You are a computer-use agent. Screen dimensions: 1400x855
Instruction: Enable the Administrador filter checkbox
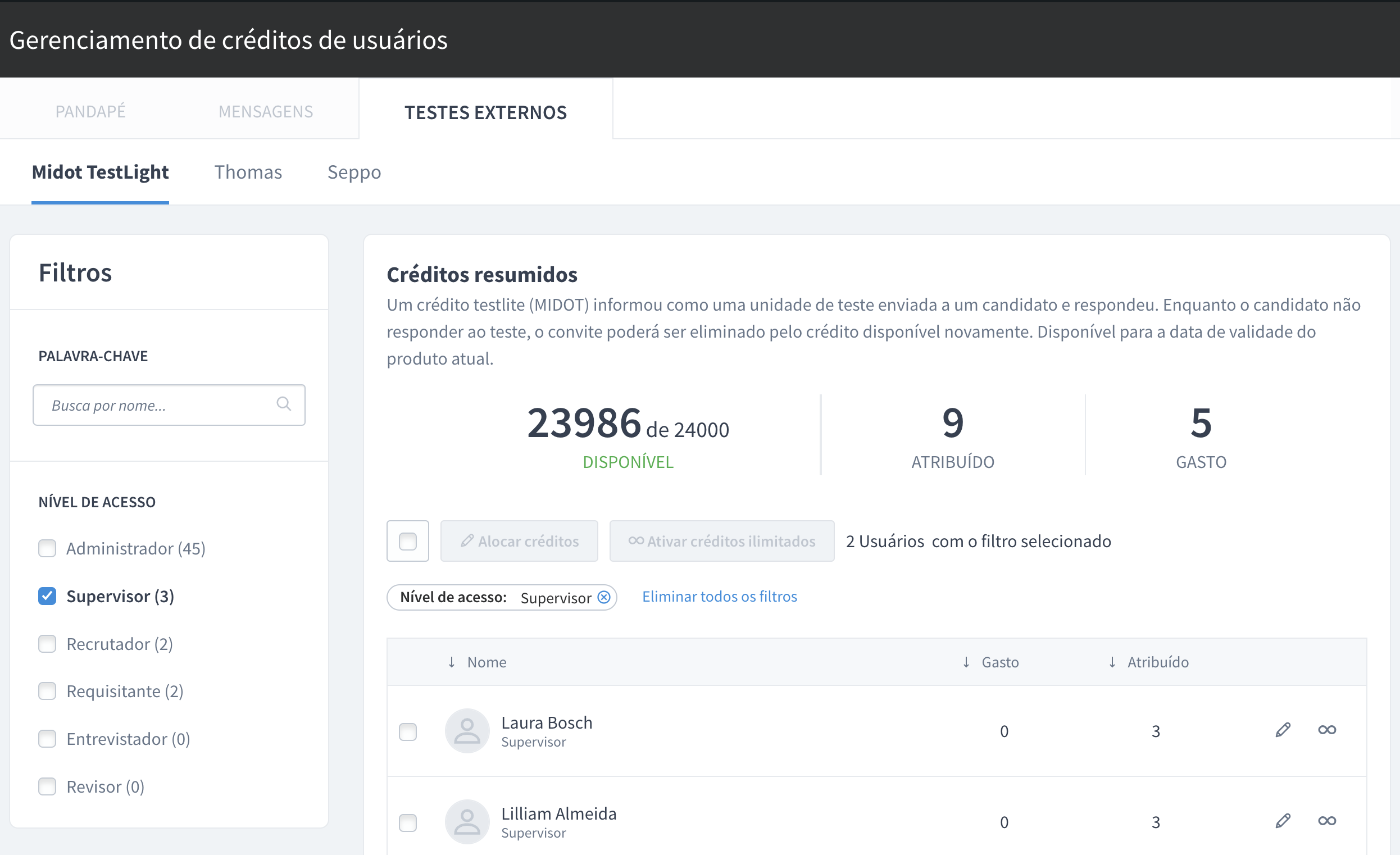click(x=47, y=548)
